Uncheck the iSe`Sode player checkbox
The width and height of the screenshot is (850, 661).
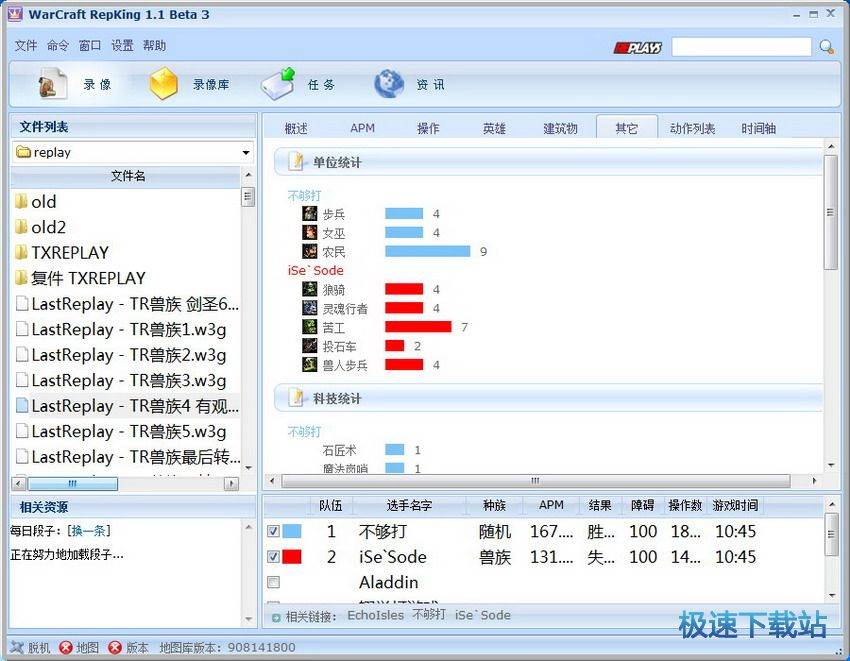tap(273, 557)
